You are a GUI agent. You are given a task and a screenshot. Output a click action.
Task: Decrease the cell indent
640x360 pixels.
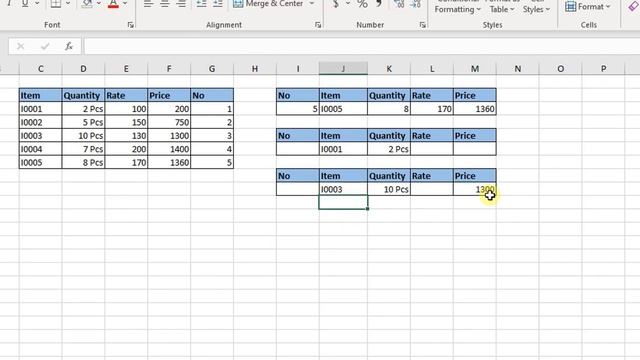click(201, 4)
